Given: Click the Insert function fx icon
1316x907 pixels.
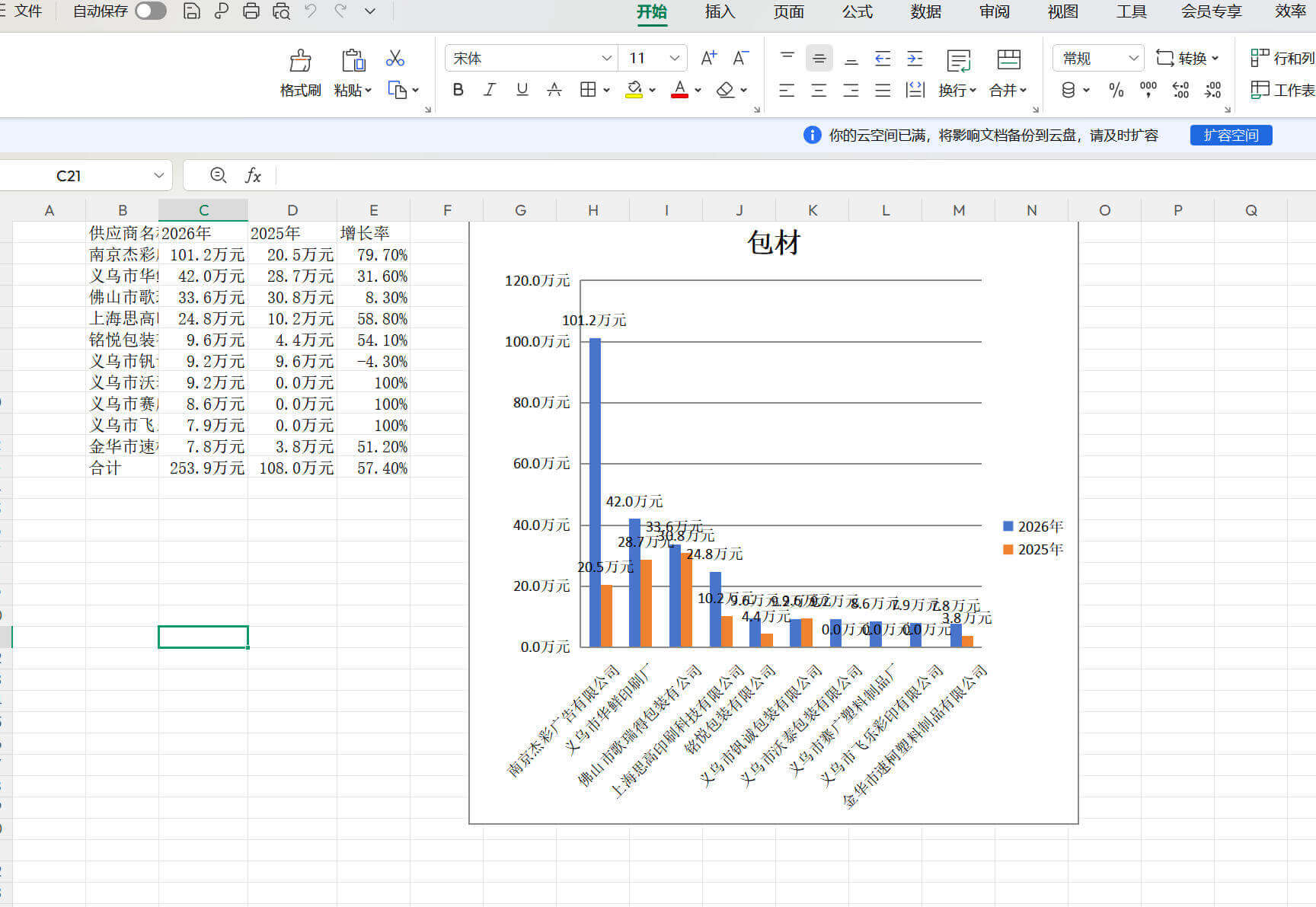Looking at the screenshot, I should [x=253, y=176].
